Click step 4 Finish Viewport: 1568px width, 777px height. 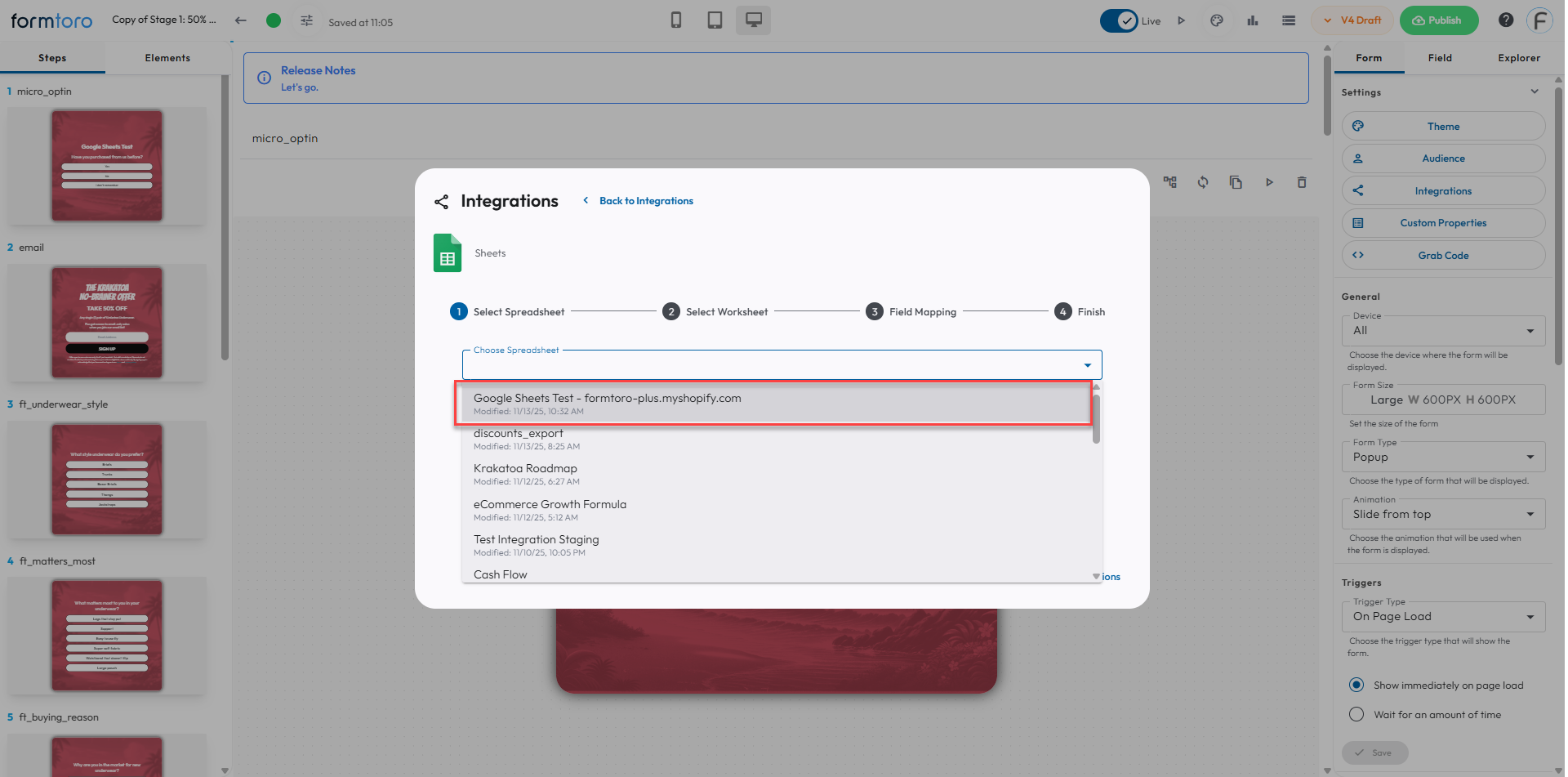point(1080,312)
